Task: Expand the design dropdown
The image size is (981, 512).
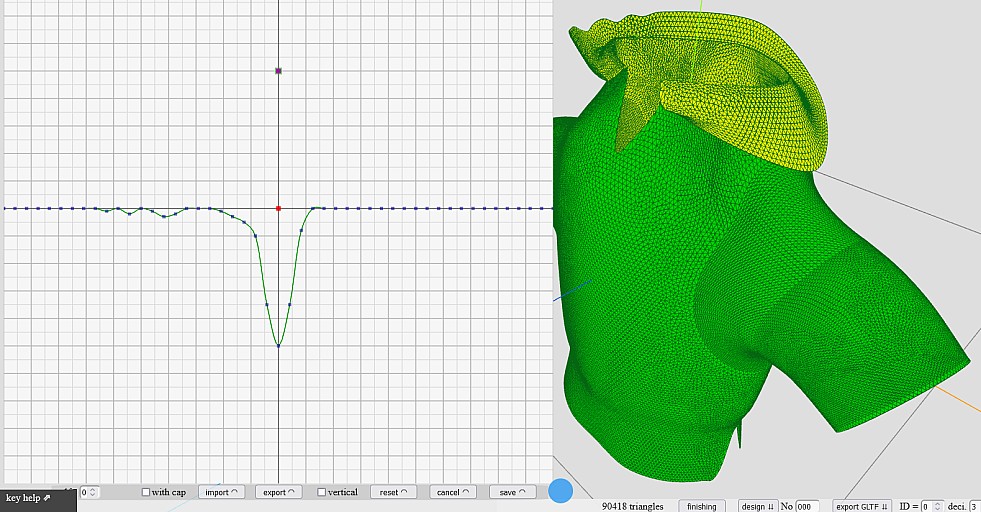Action: pos(758,506)
